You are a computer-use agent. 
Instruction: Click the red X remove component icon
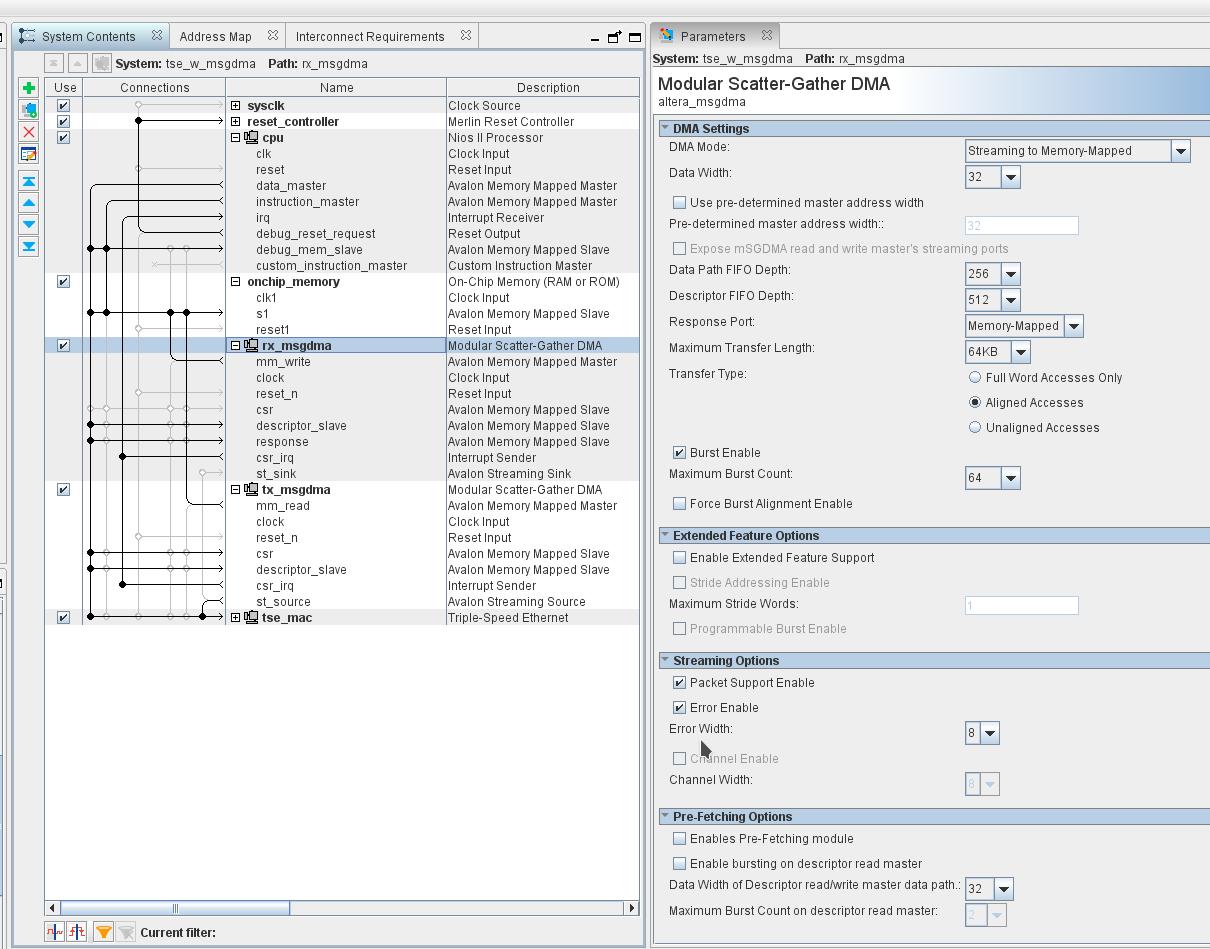click(28, 132)
